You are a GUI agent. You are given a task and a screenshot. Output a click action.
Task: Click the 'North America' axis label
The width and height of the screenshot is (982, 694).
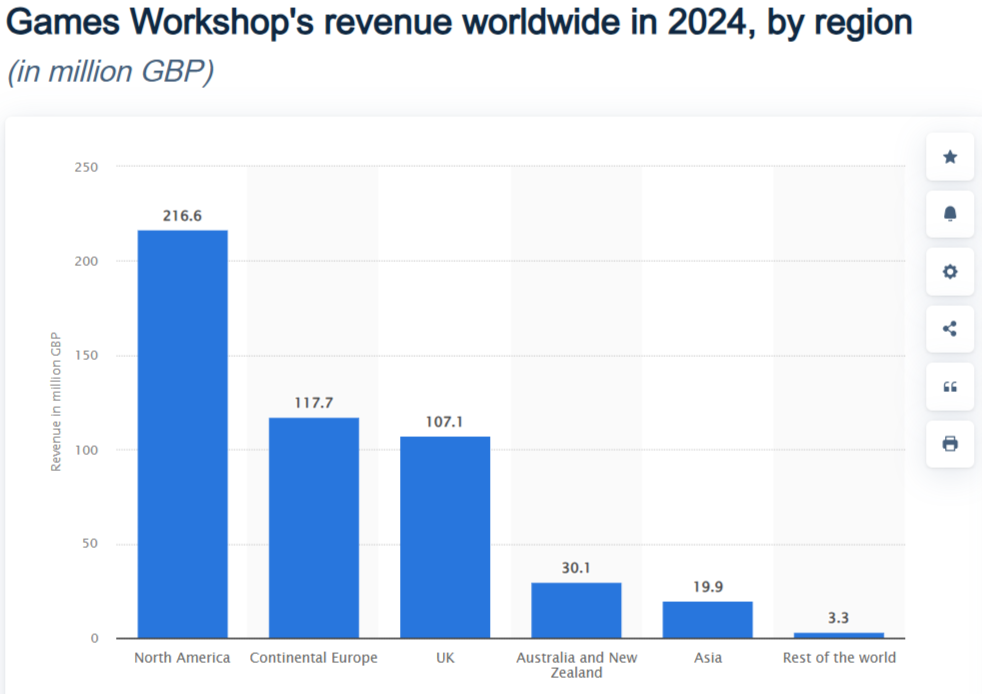pyautogui.click(x=182, y=658)
